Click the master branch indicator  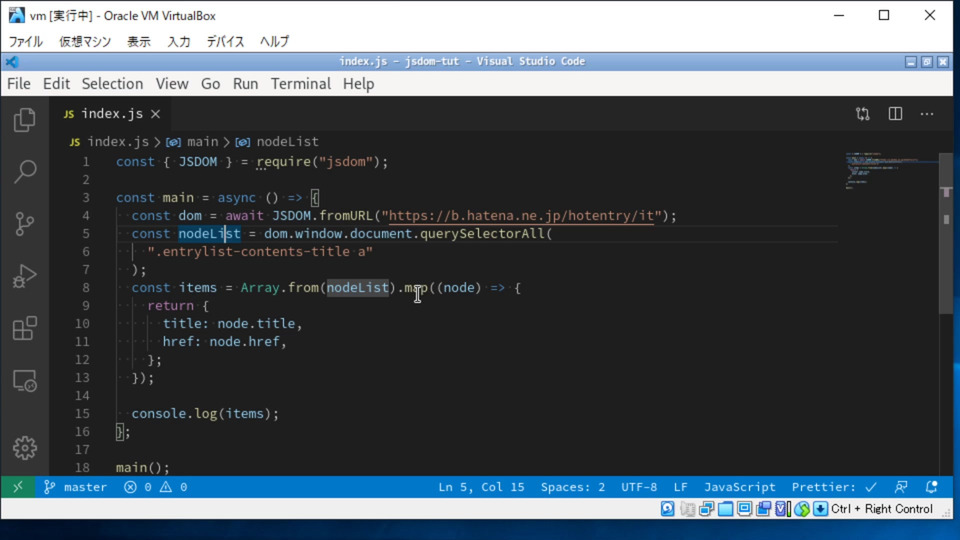pyautogui.click(x=75, y=487)
